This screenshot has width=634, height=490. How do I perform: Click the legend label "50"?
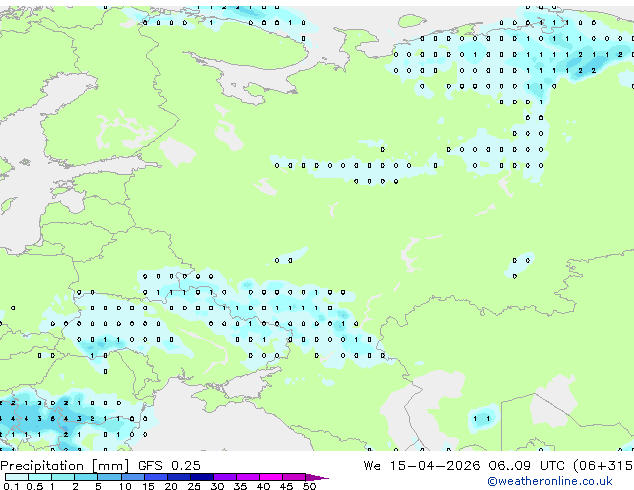click(x=309, y=486)
